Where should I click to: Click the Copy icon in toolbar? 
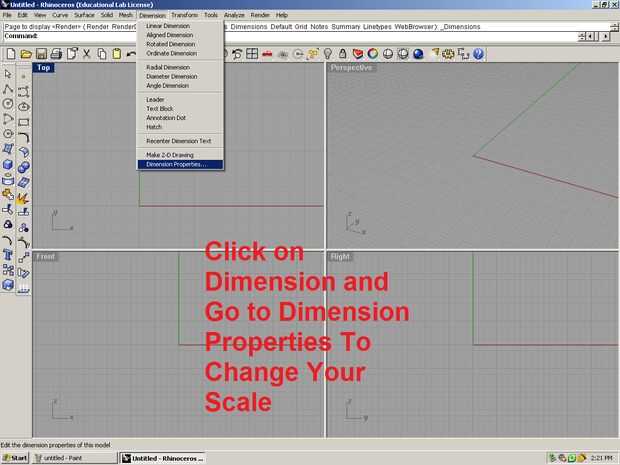tap(102, 54)
